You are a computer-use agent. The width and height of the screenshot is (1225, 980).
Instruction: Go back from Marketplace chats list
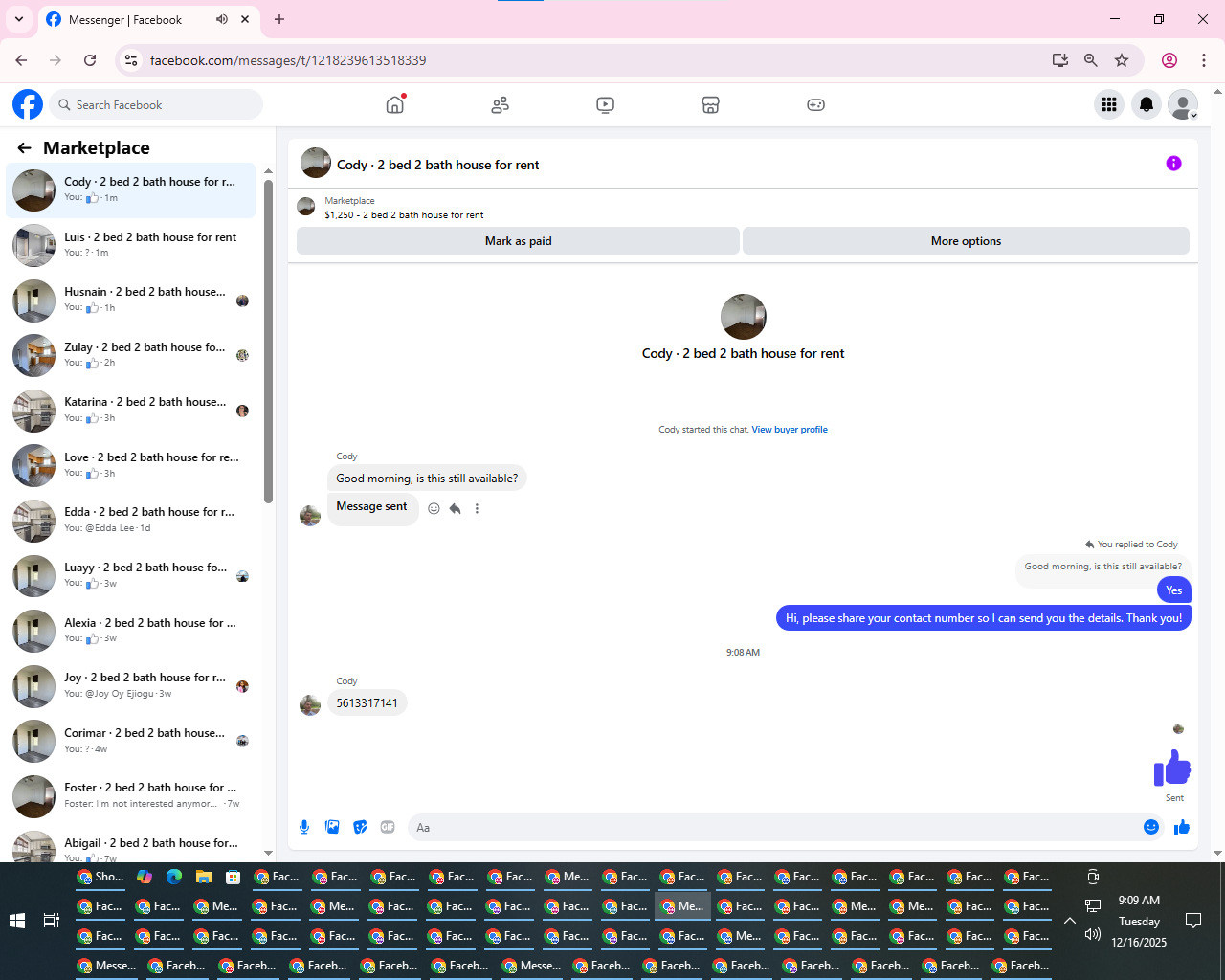click(x=24, y=147)
